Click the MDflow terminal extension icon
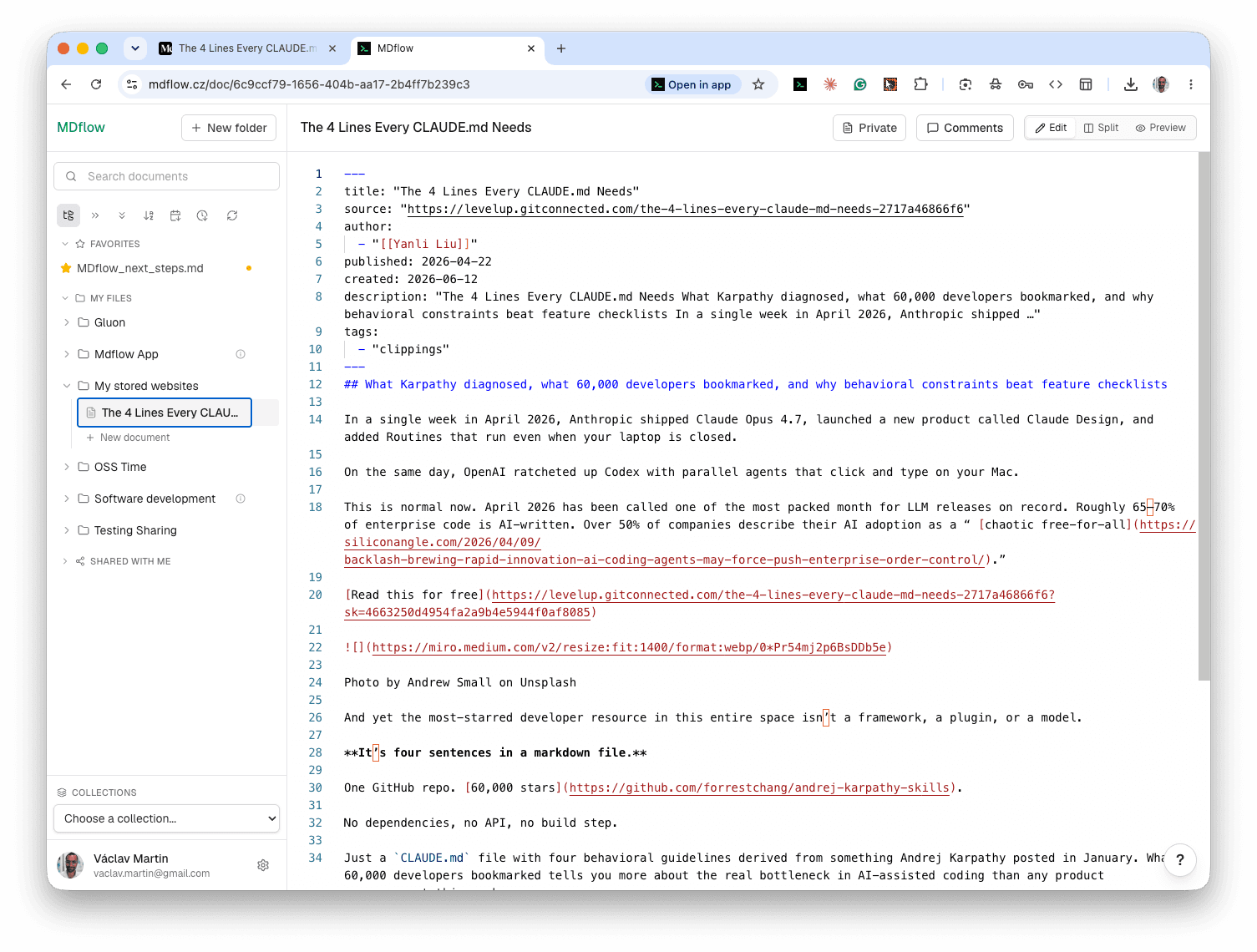 [x=800, y=84]
